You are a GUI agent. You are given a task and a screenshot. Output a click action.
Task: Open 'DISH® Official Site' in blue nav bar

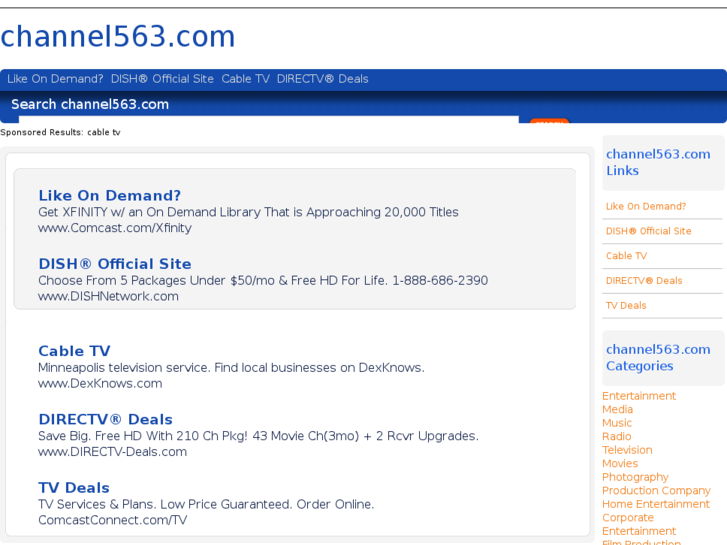162,79
